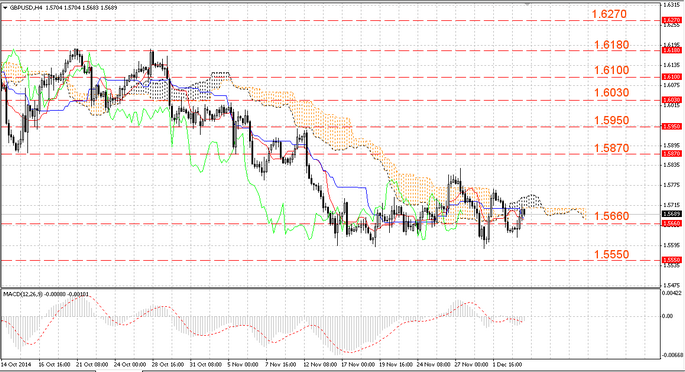This screenshot has height=372, width=685.
Task: Select the red 1.6270 tag on price axis
Action: point(671,21)
